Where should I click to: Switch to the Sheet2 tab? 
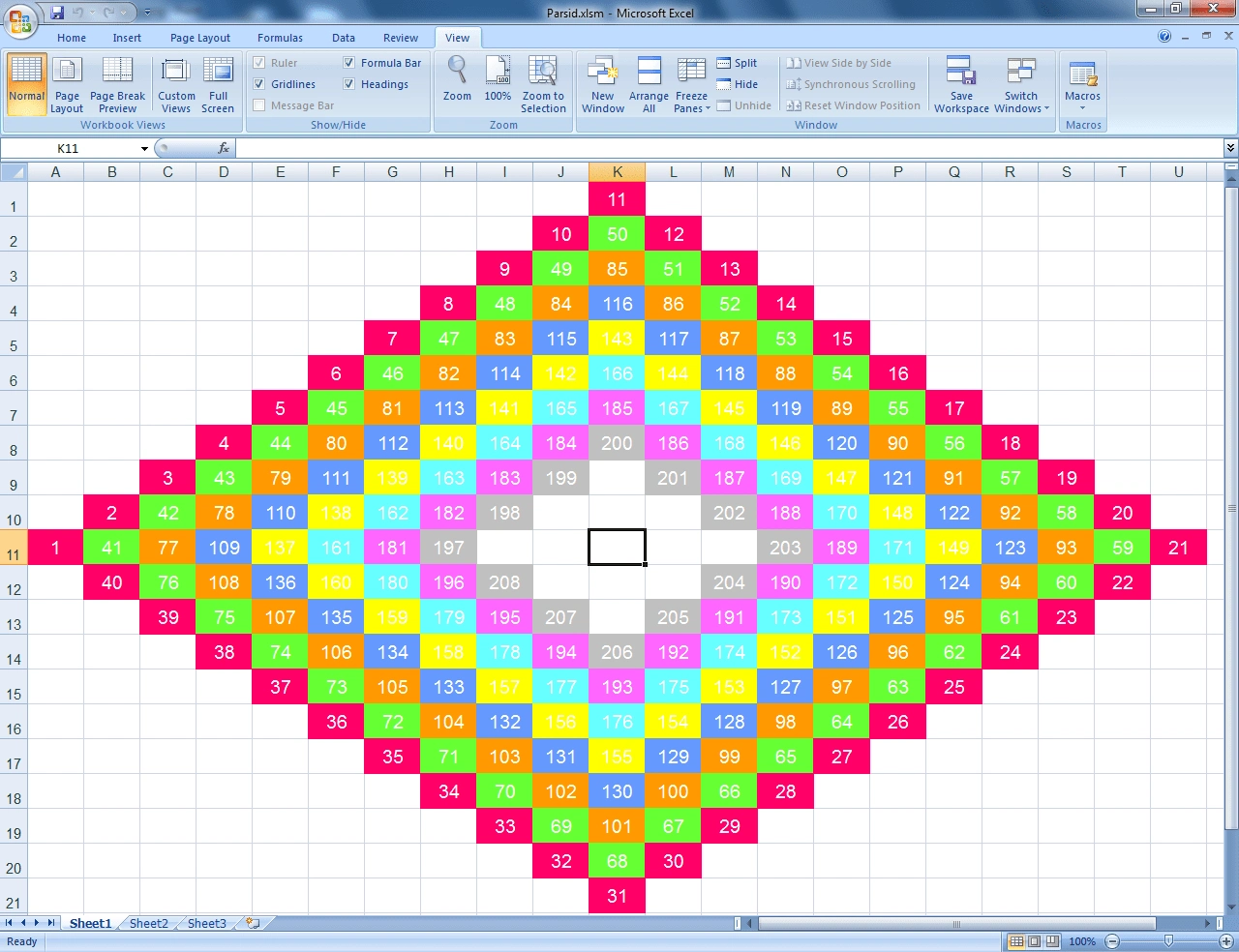point(148,923)
